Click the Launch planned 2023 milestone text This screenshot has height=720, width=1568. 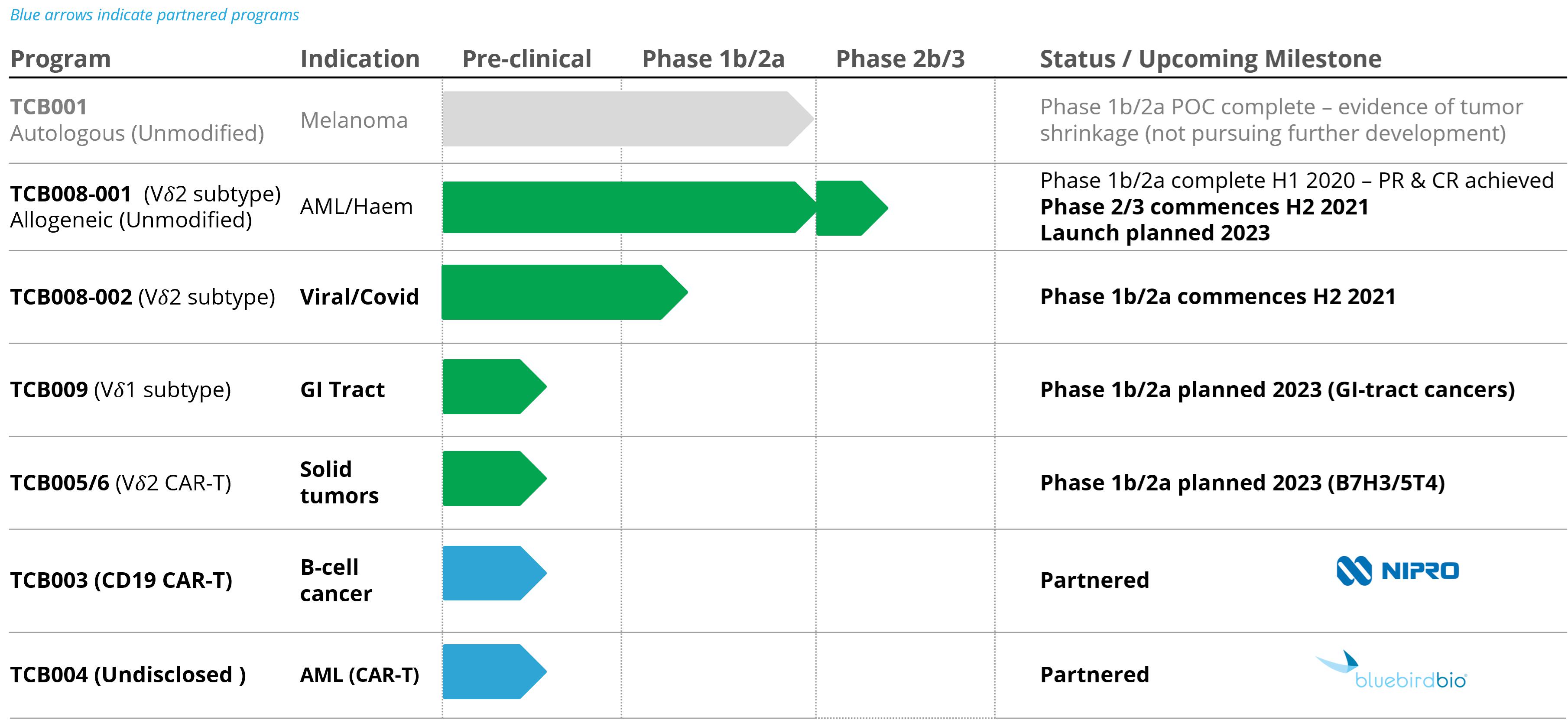coord(1155,233)
